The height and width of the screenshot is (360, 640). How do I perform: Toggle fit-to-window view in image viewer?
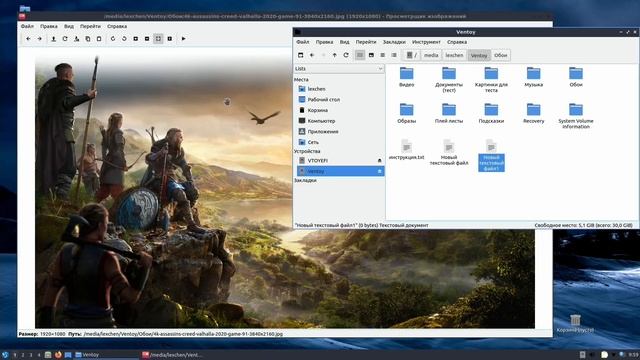158,39
